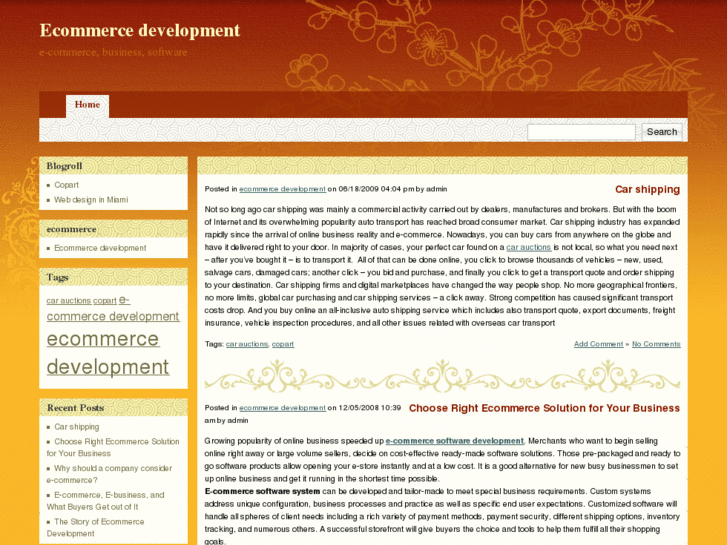Select the copart tag in tag cloud
The image size is (727, 545).
click(105, 301)
